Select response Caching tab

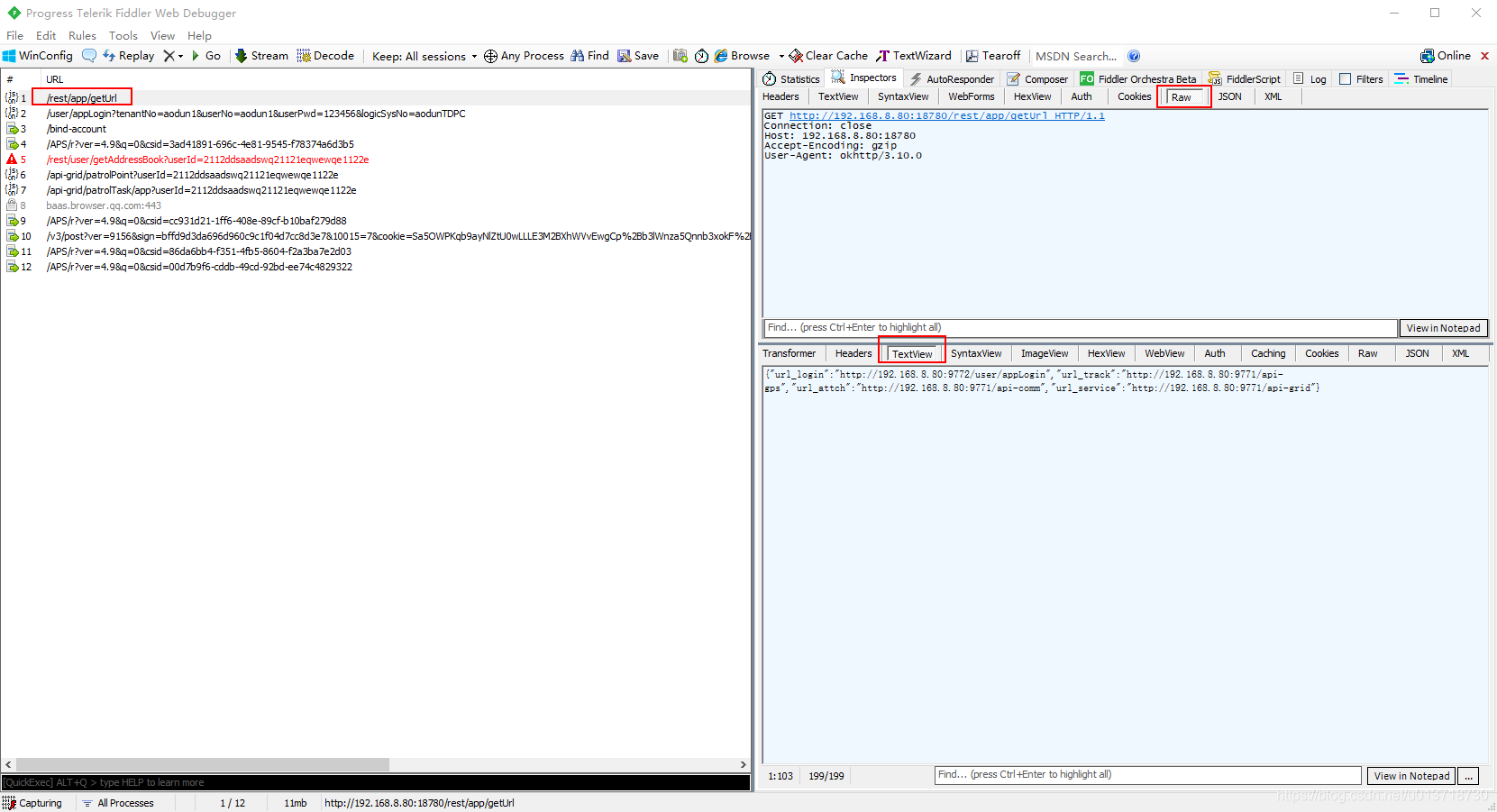tap(1268, 354)
